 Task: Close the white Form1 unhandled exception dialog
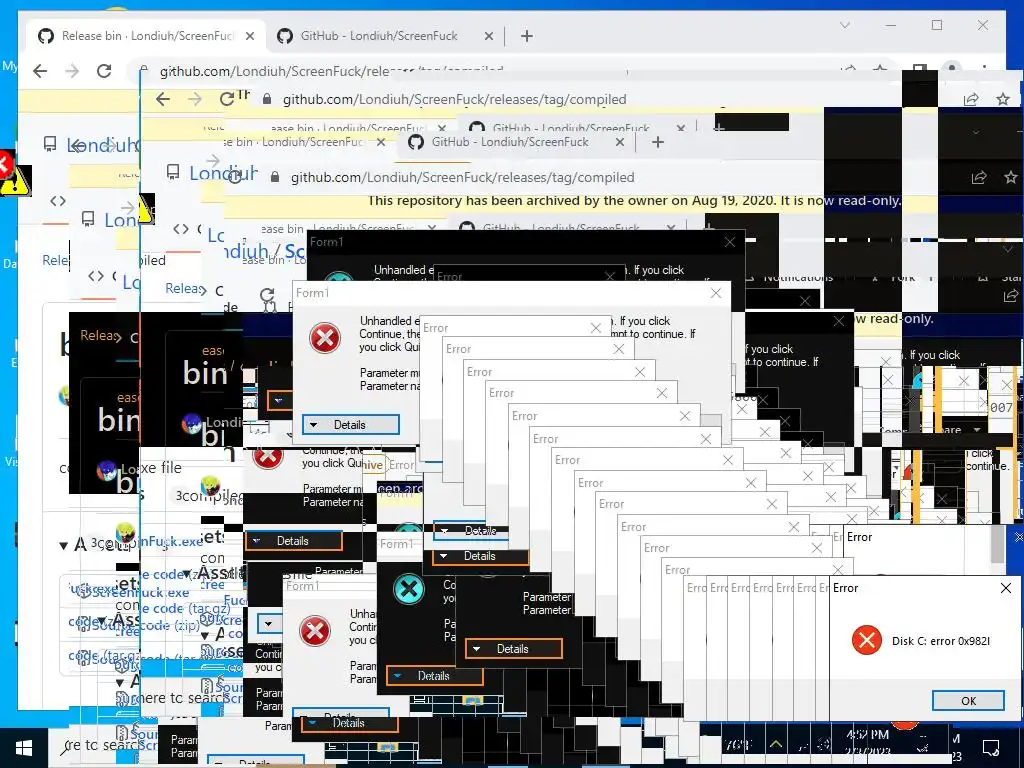click(x=716, y=293)
